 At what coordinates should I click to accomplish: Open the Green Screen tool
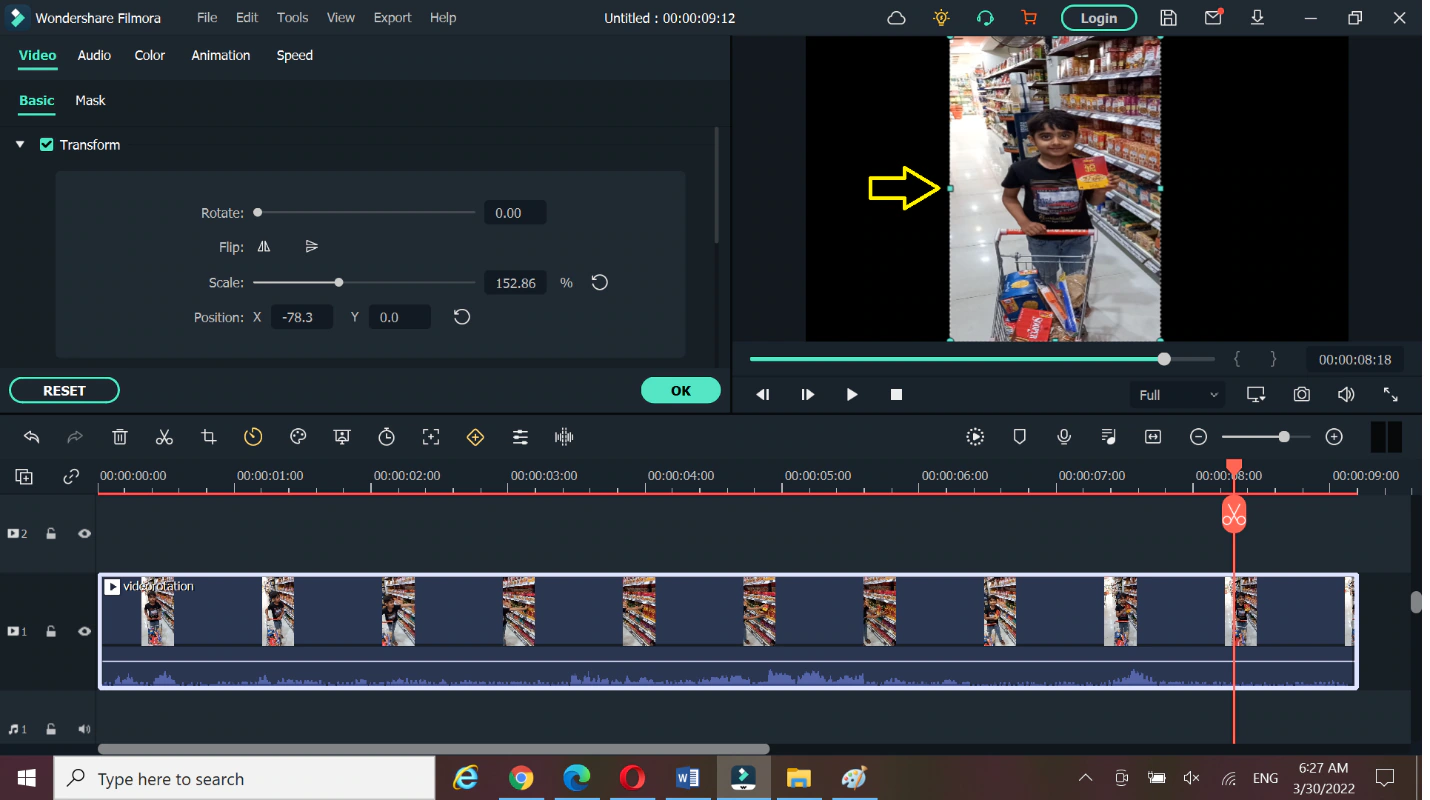click(342, 437)
